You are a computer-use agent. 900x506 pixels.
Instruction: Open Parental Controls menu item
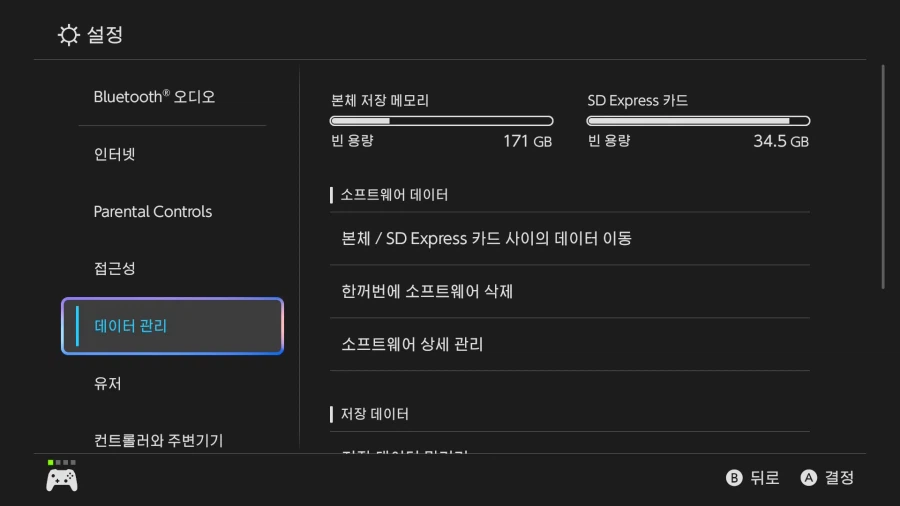153,212
